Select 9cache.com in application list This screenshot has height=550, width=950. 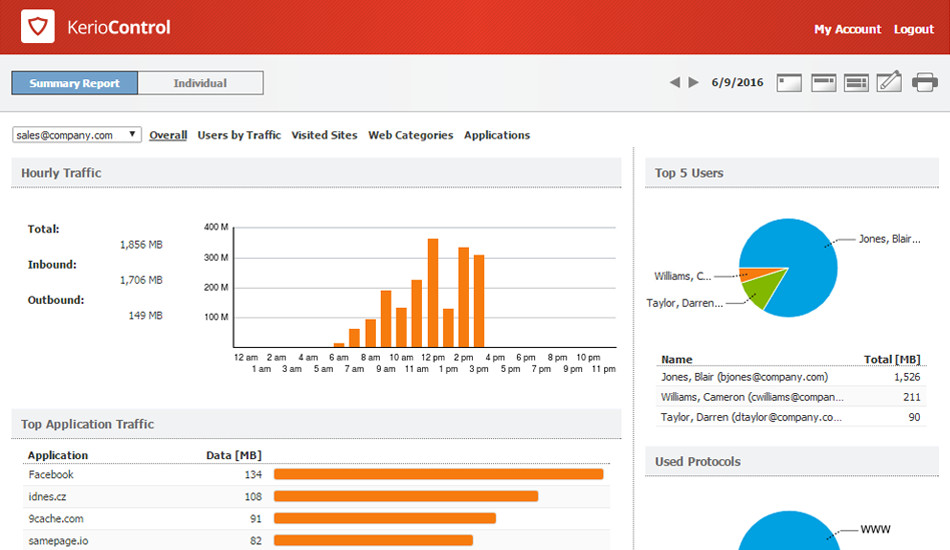click(x=56, y=519)
